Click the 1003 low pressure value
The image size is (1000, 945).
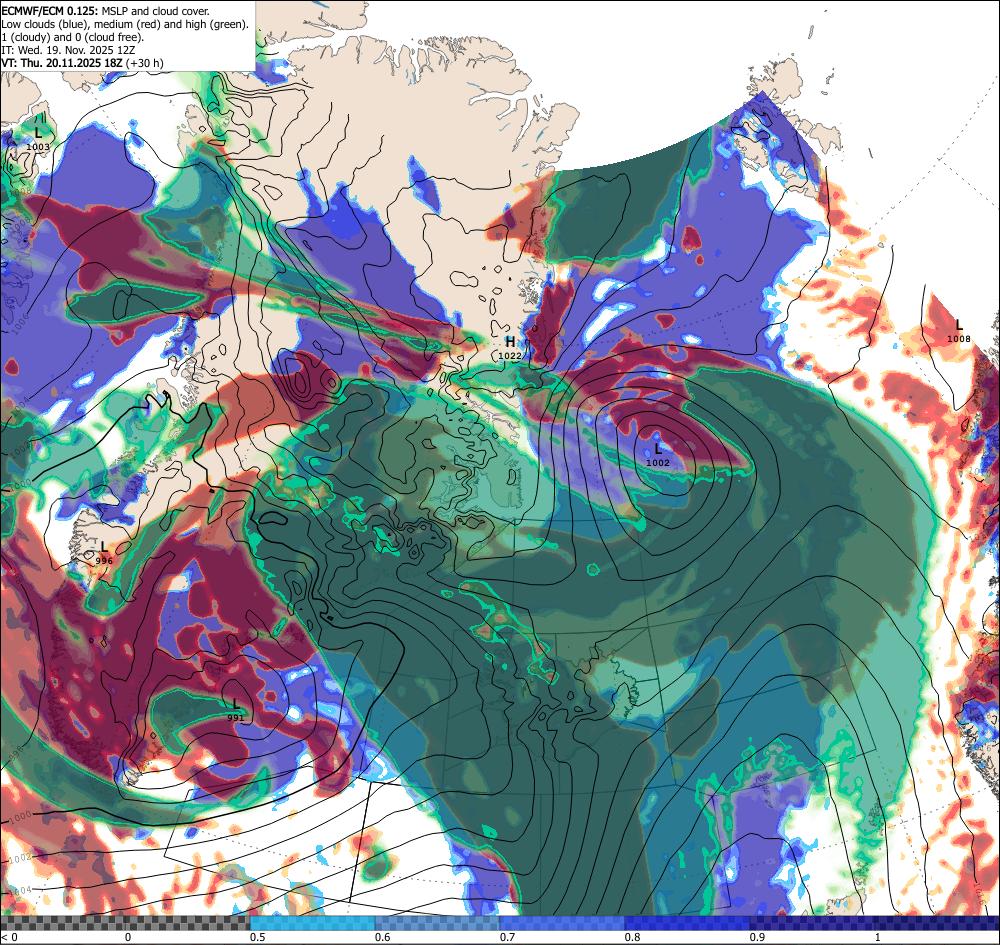pyautogui.click(x=38, y=147)
